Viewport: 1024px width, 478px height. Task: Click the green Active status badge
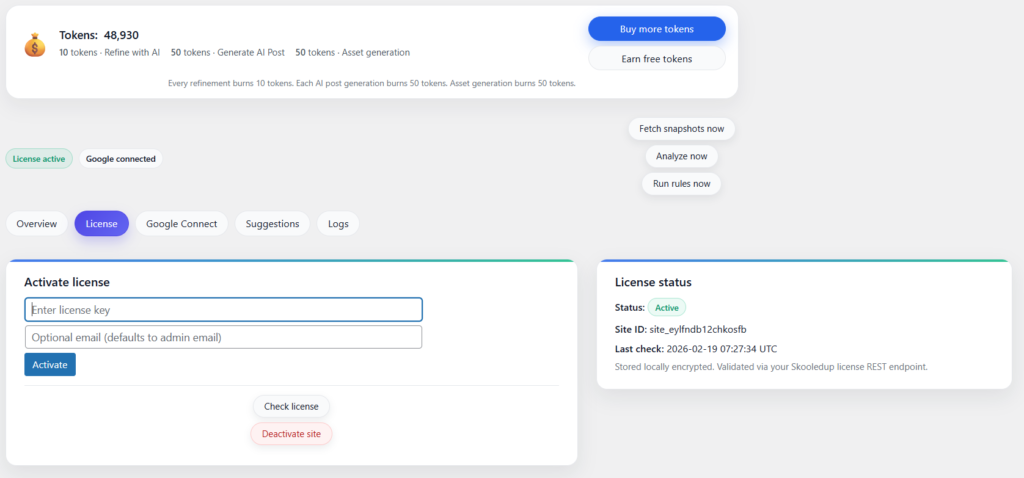pos(667,308)
